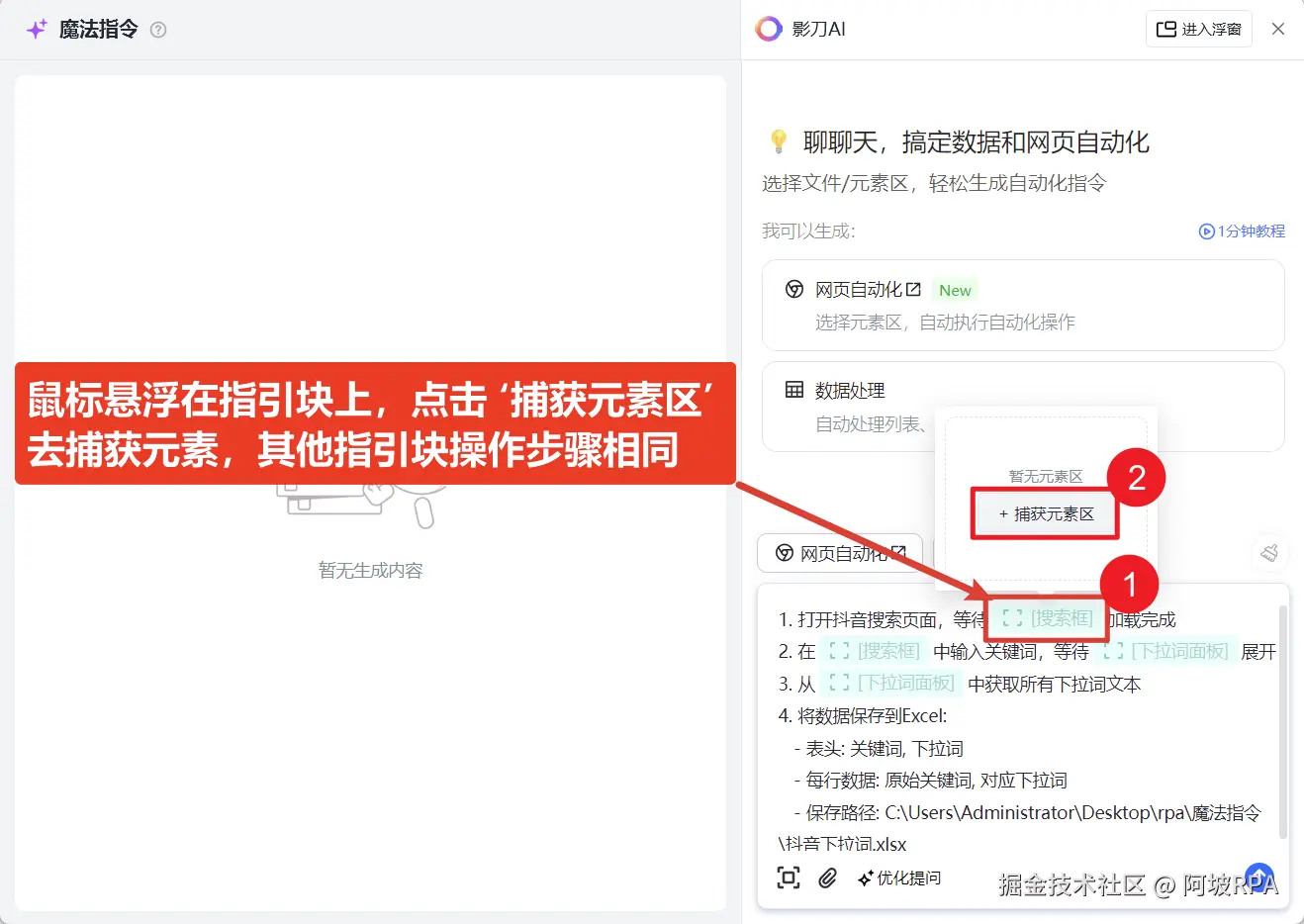Click the + 捕获元素区 button
Viewport: 1304px width, 924px height.
click(x=1046, y=513)
